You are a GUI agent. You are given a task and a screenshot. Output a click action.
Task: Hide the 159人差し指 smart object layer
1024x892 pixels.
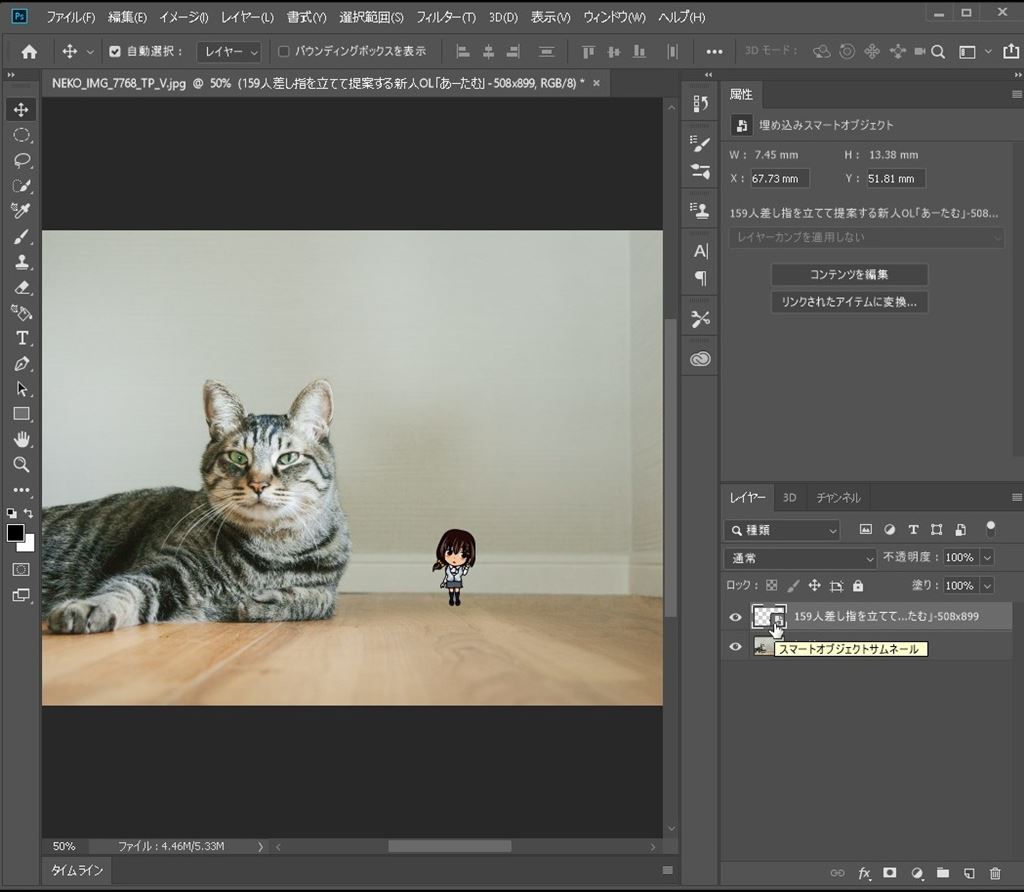pyautogui.click(x=735, y=617)
